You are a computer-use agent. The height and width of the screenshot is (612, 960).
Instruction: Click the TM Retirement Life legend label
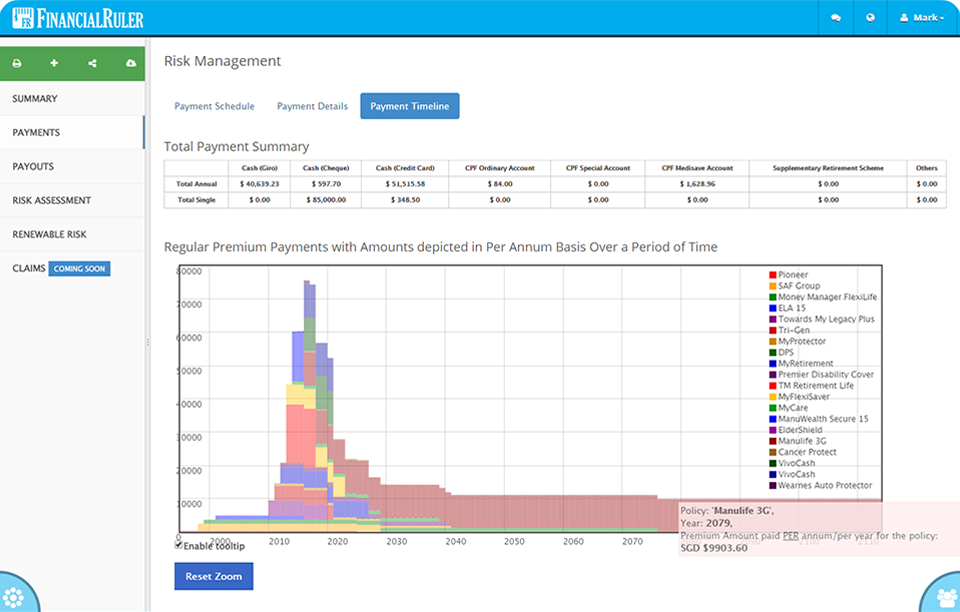[x=816, y=386]
